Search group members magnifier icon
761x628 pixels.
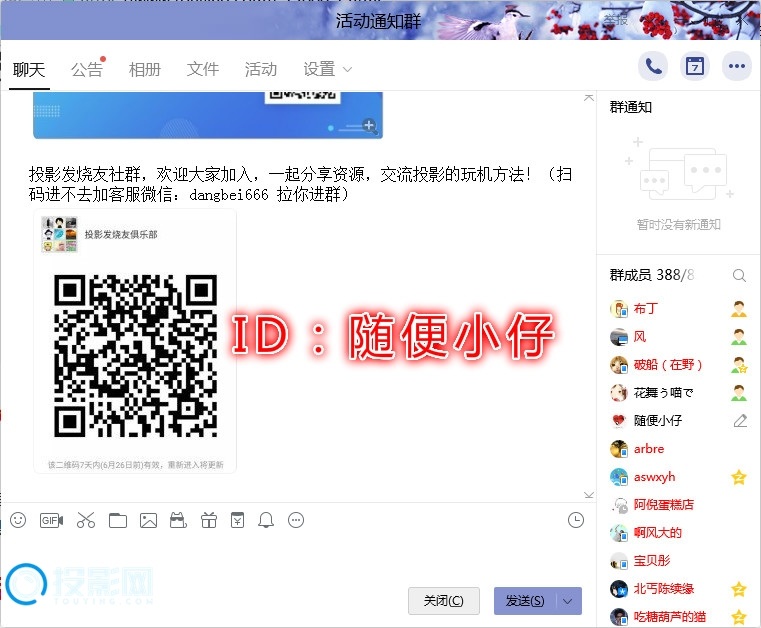tap(739, 275)
